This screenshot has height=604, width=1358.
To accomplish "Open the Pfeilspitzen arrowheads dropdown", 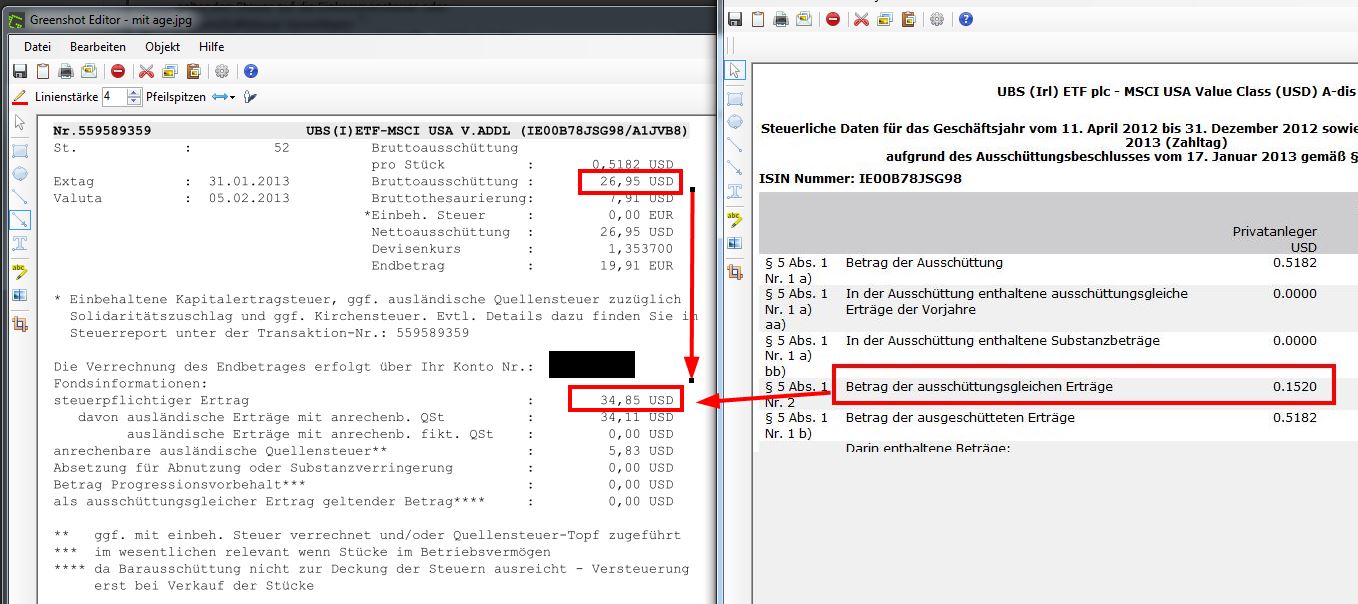I will (223, 97).
